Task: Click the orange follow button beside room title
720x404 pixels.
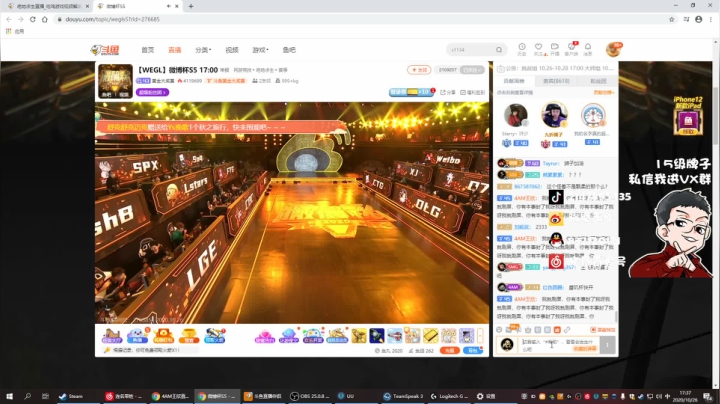Action: point(419,70)
